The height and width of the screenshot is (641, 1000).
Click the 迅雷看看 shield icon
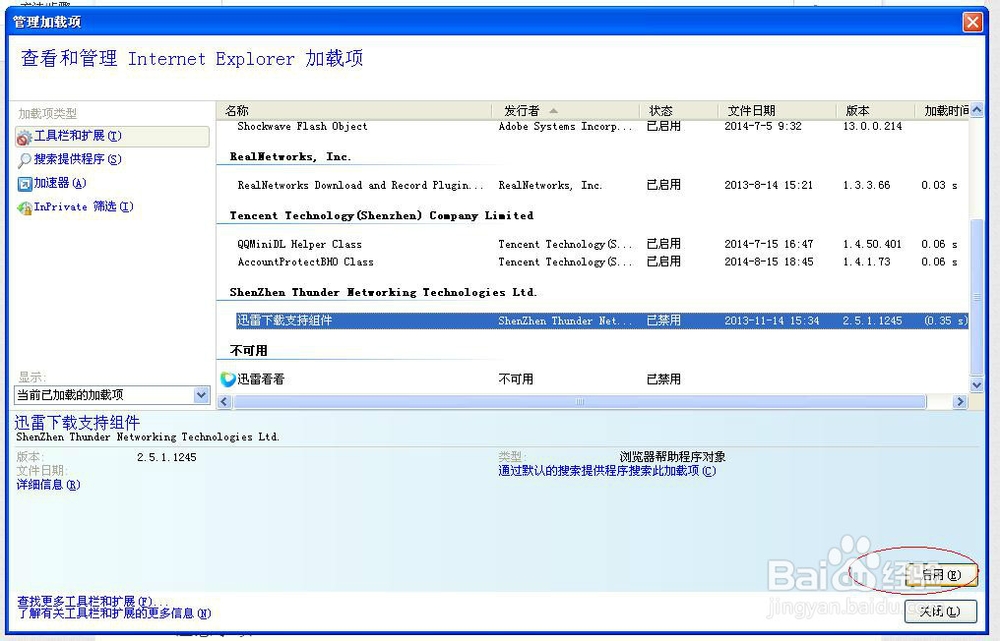[228, 379]
